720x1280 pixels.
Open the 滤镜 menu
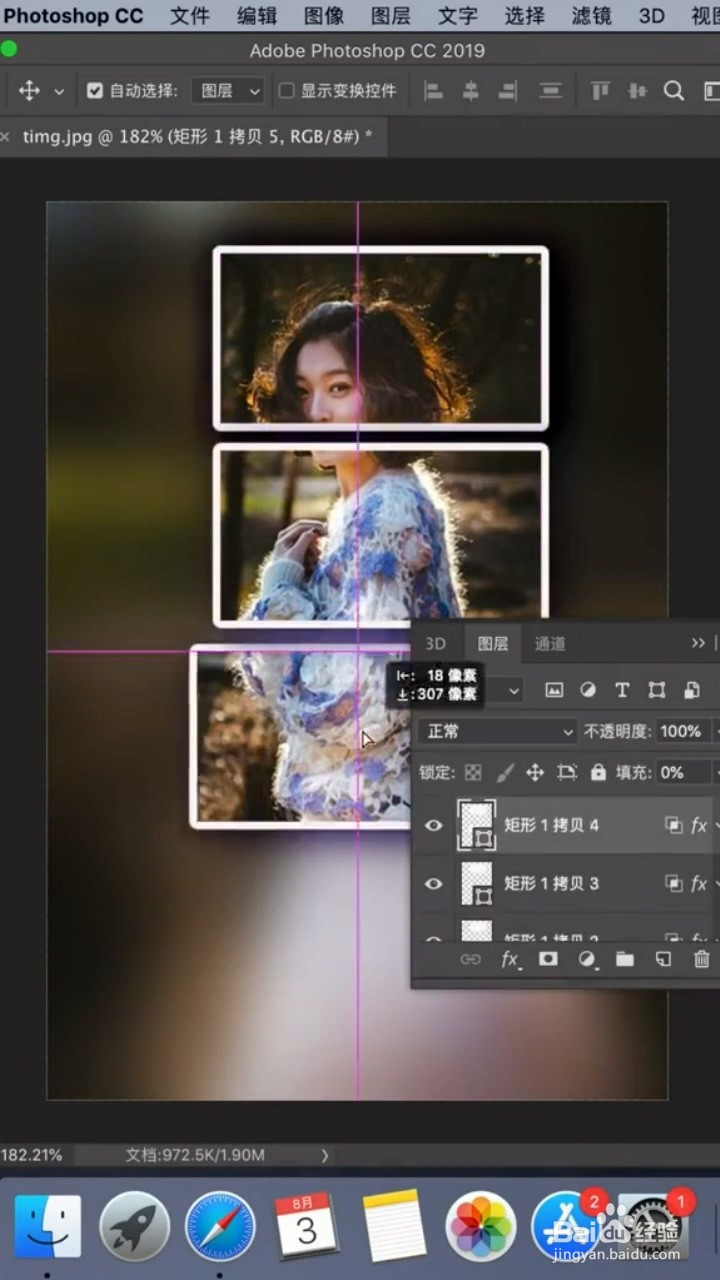click(592, 16)
